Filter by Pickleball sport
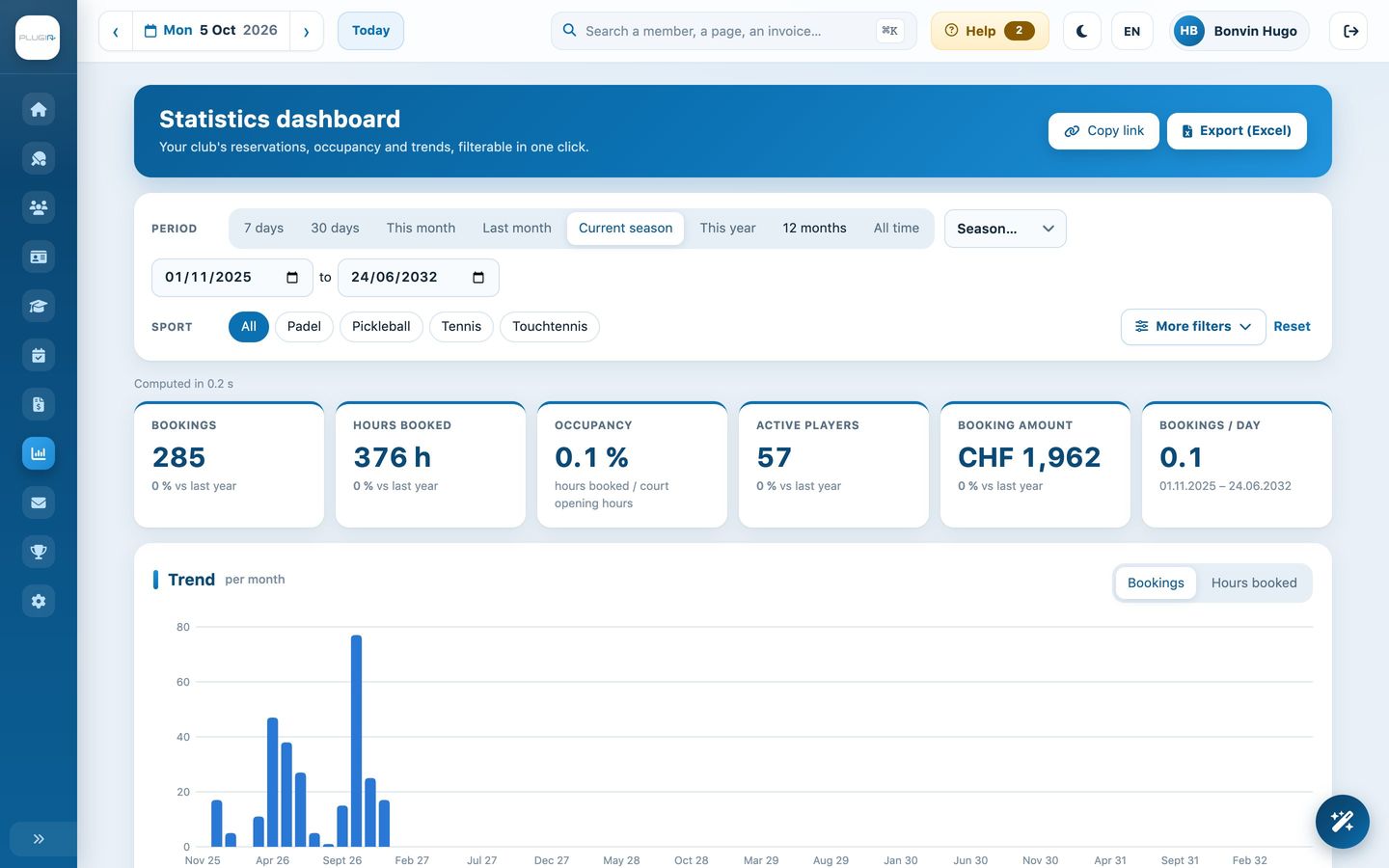This screenshot has height=868, width=1389. (x=381, y=327)
